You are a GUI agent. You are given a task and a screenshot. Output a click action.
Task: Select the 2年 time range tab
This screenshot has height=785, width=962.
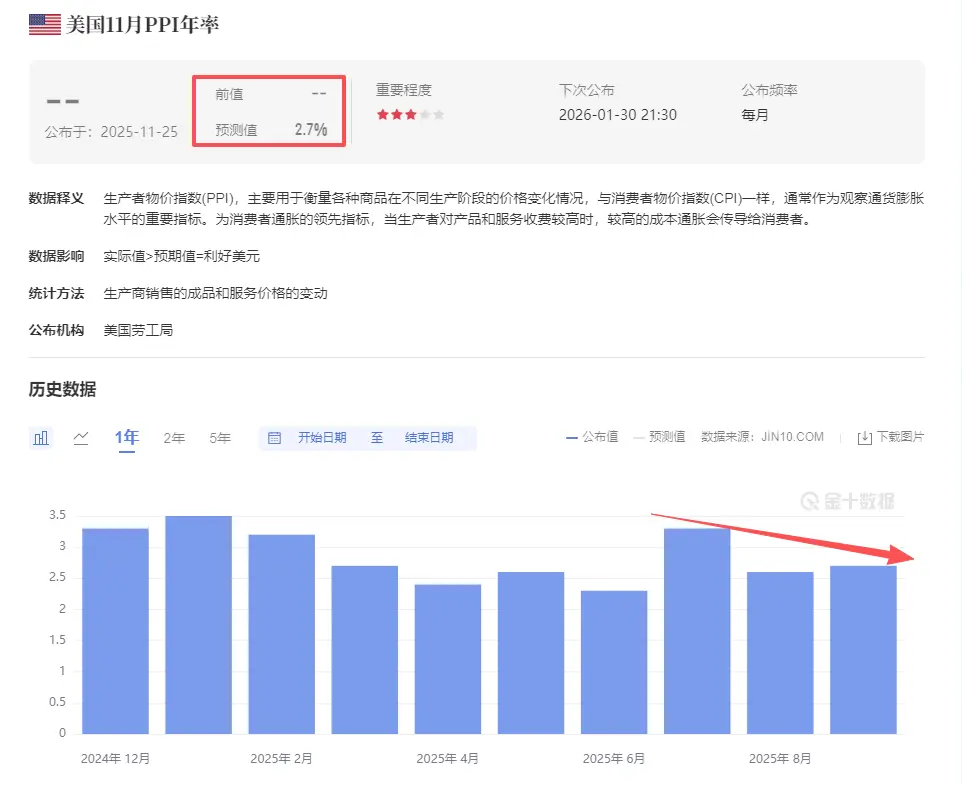click(174, 438)
